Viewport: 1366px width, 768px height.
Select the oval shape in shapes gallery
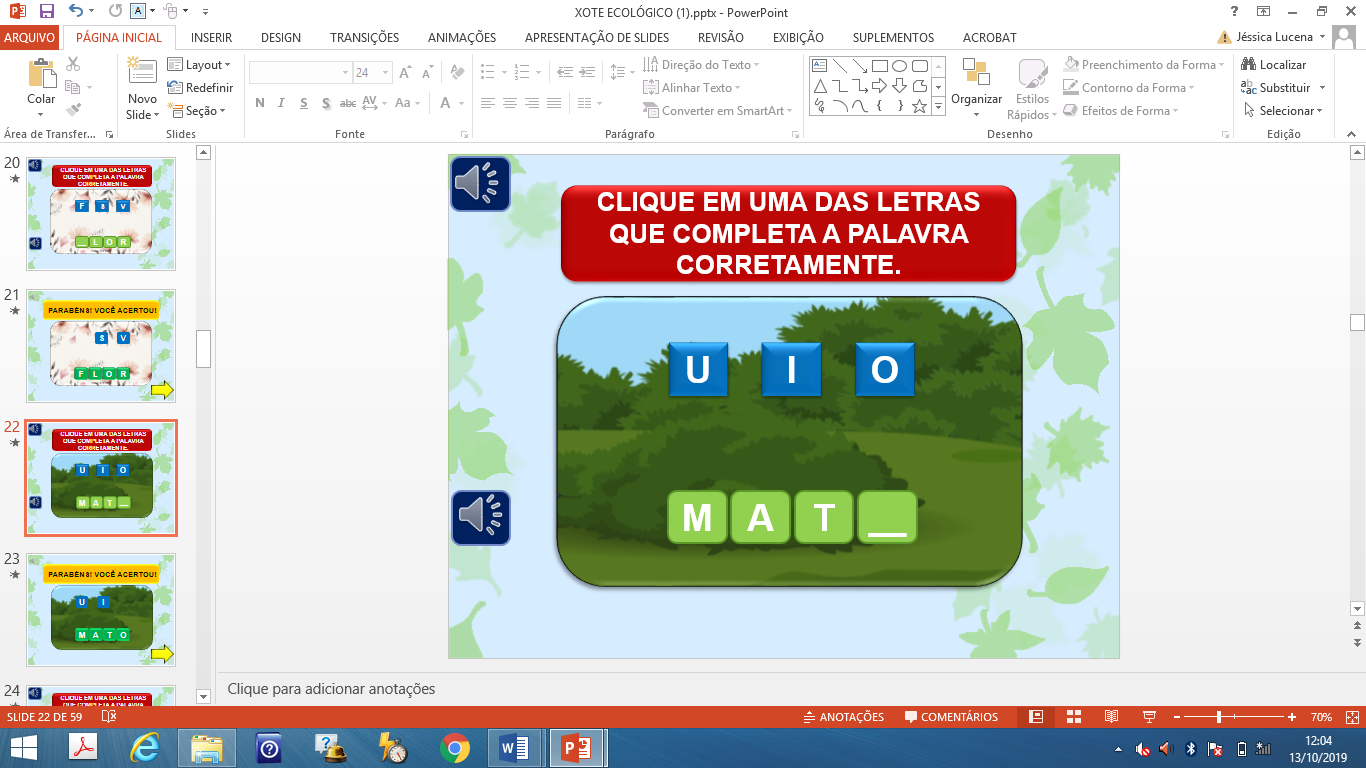tap(899, 66)
